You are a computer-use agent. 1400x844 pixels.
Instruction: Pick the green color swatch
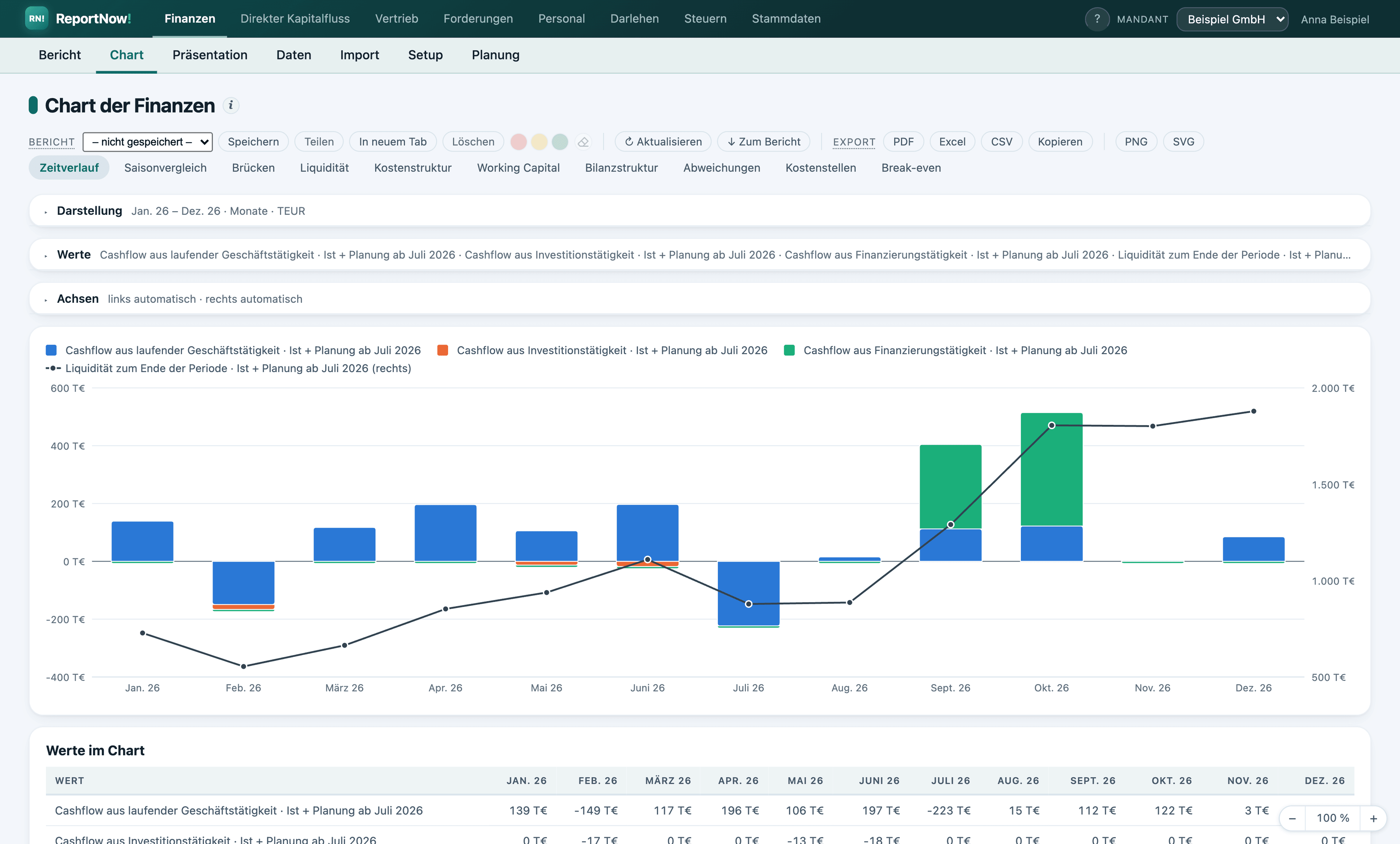[x=560, y=142]
